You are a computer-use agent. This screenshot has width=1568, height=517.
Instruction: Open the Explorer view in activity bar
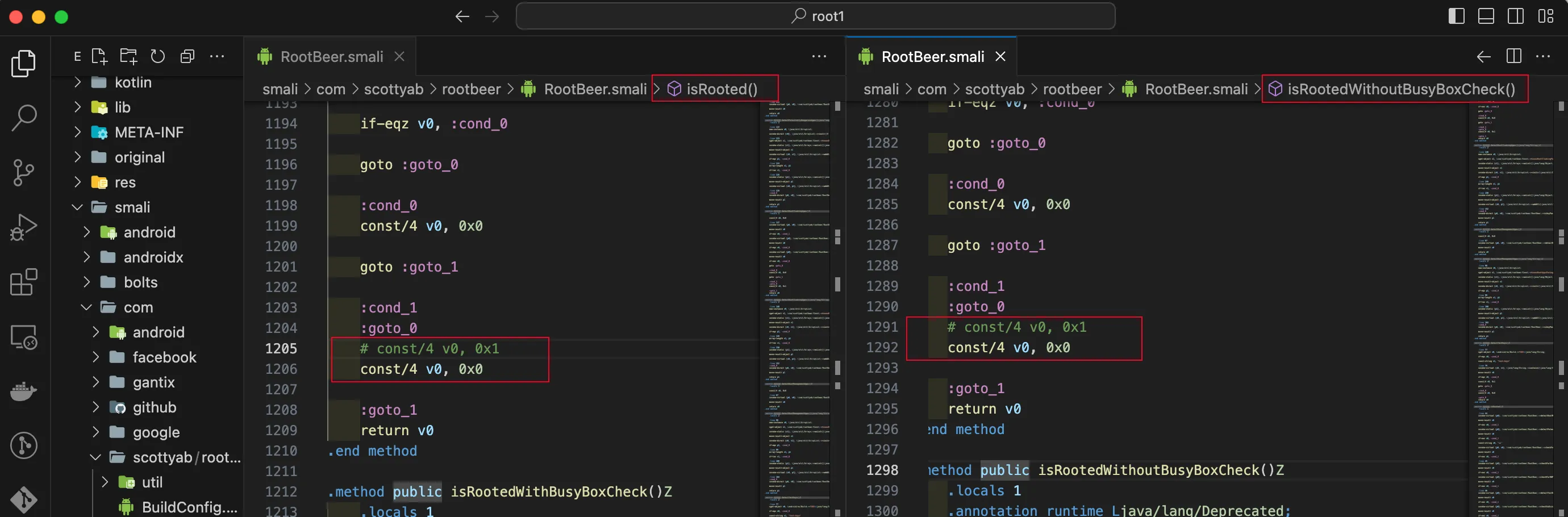click(24, 63)
